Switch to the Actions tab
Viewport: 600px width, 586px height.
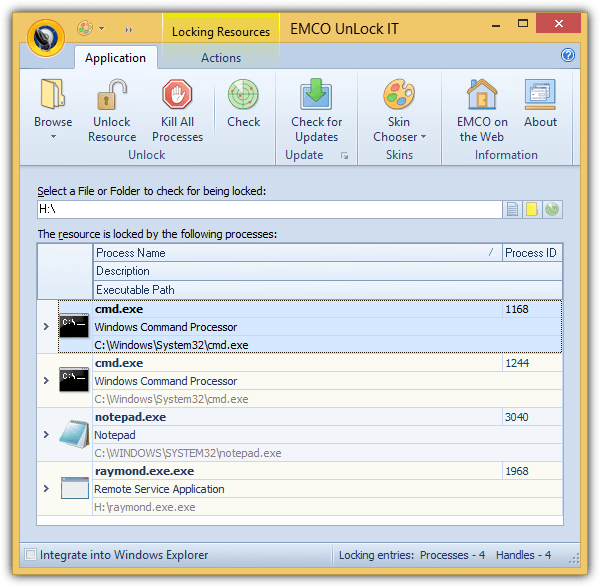221,58
